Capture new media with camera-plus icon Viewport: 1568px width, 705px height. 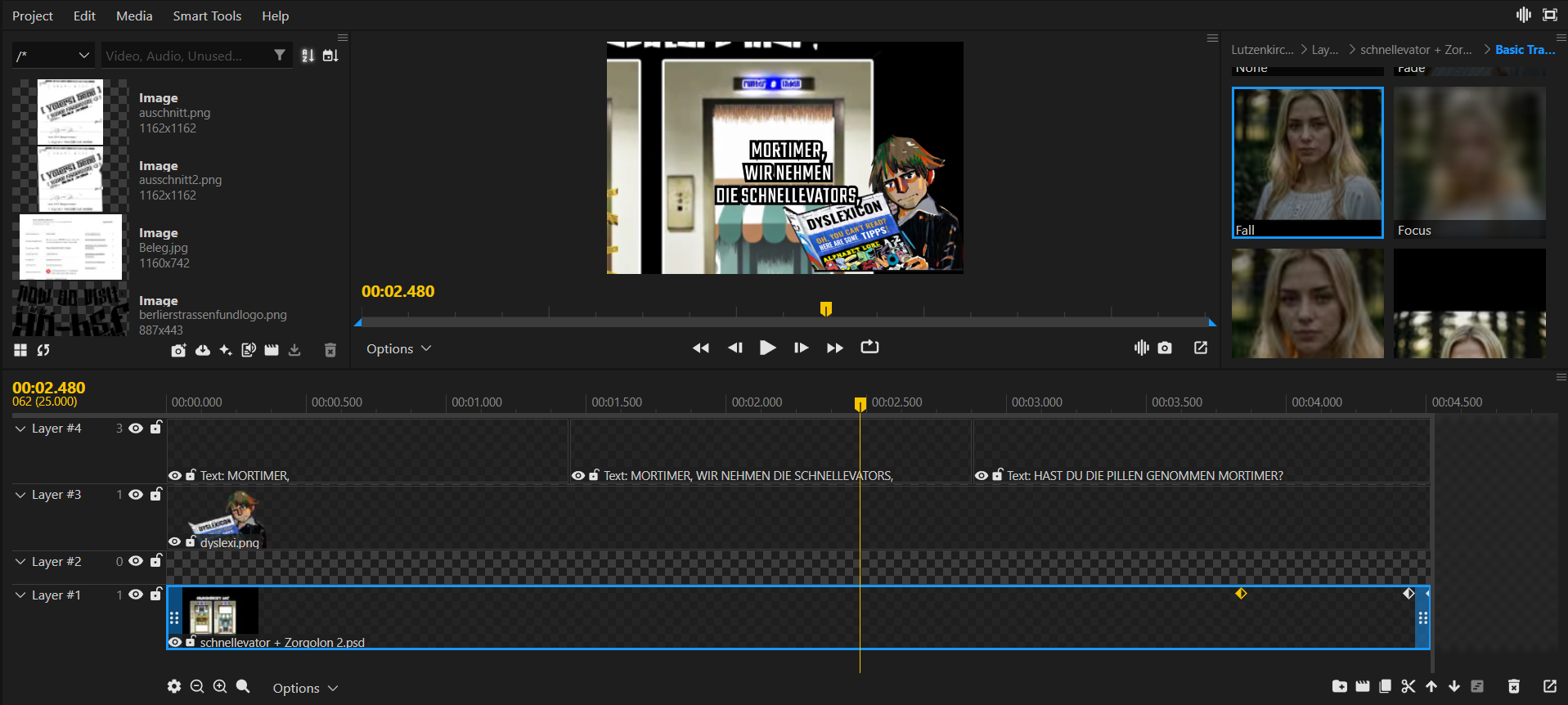point(178,350)
